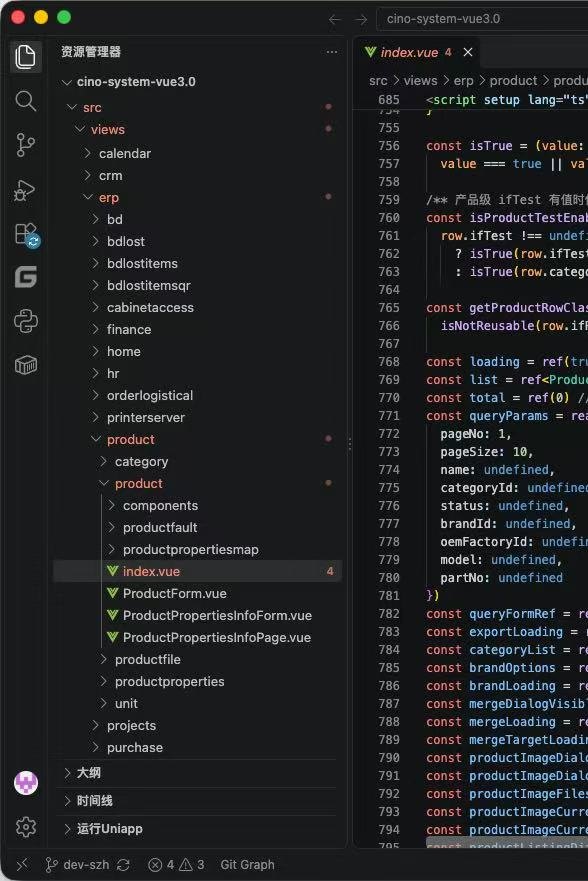Open the warnings count in status bar
Screen dimensions: 588x881
[x=192, y=865]
